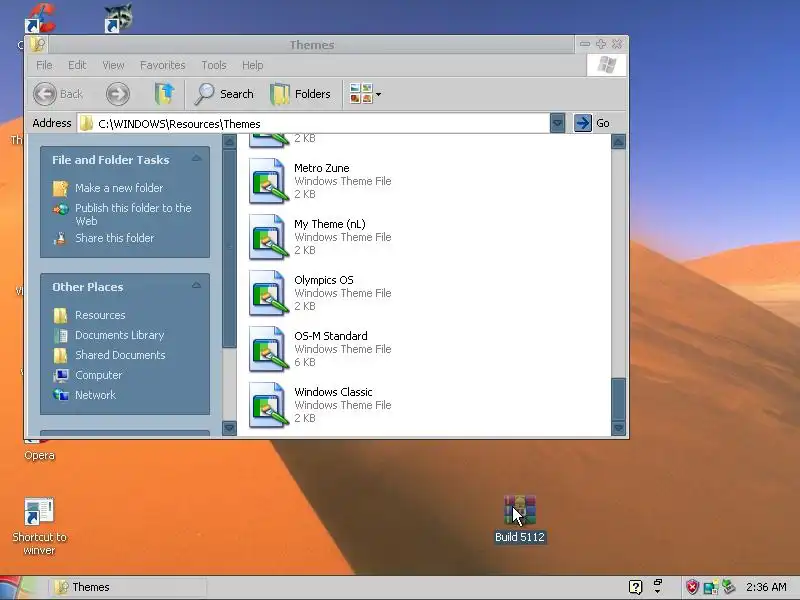
Task: Click file list scrollbar down arrow
Action: [x=618, y=428]
